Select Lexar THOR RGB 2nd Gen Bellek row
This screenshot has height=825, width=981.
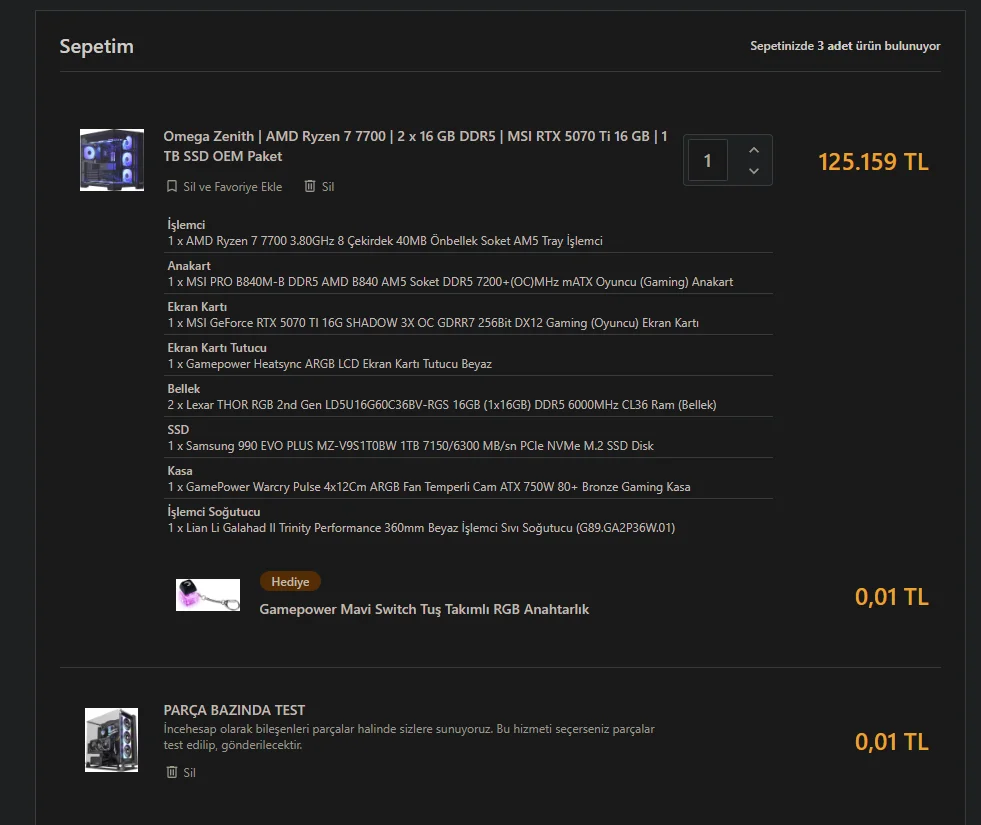[469, 397]
